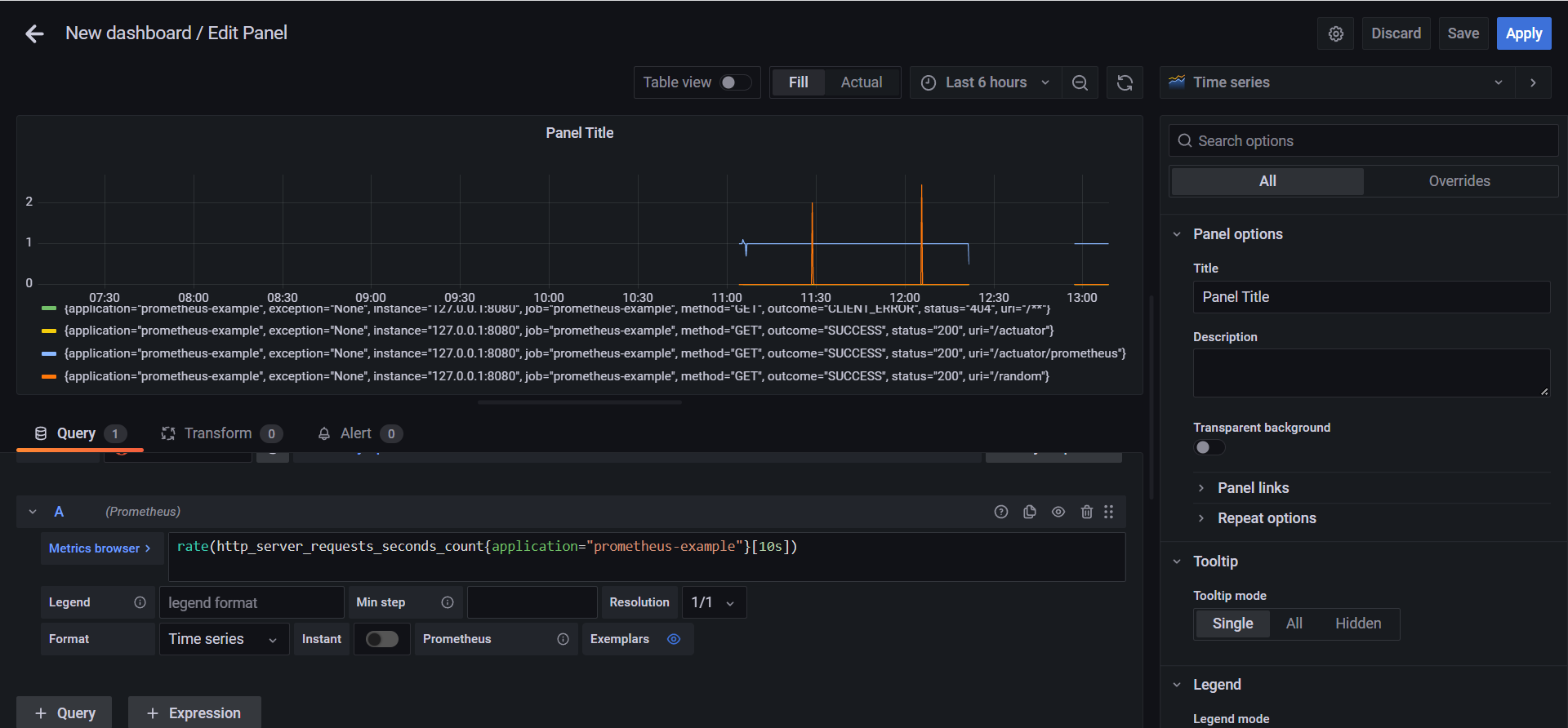Show Prometheus info icon
The height and width of the screenshot is (728, 1568).
tap(563, 639)
